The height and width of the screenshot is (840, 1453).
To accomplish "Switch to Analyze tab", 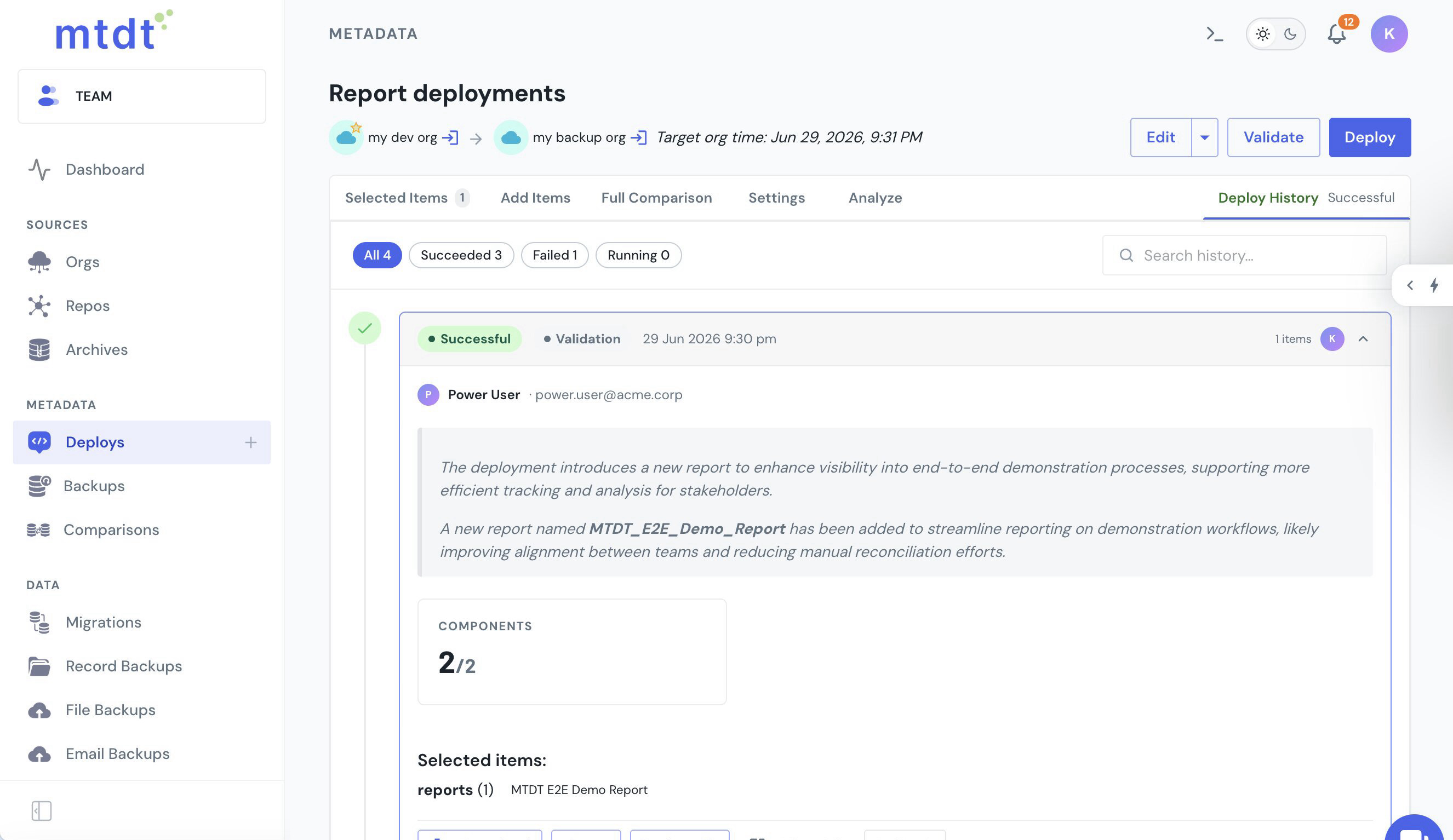I will [874, 198].
